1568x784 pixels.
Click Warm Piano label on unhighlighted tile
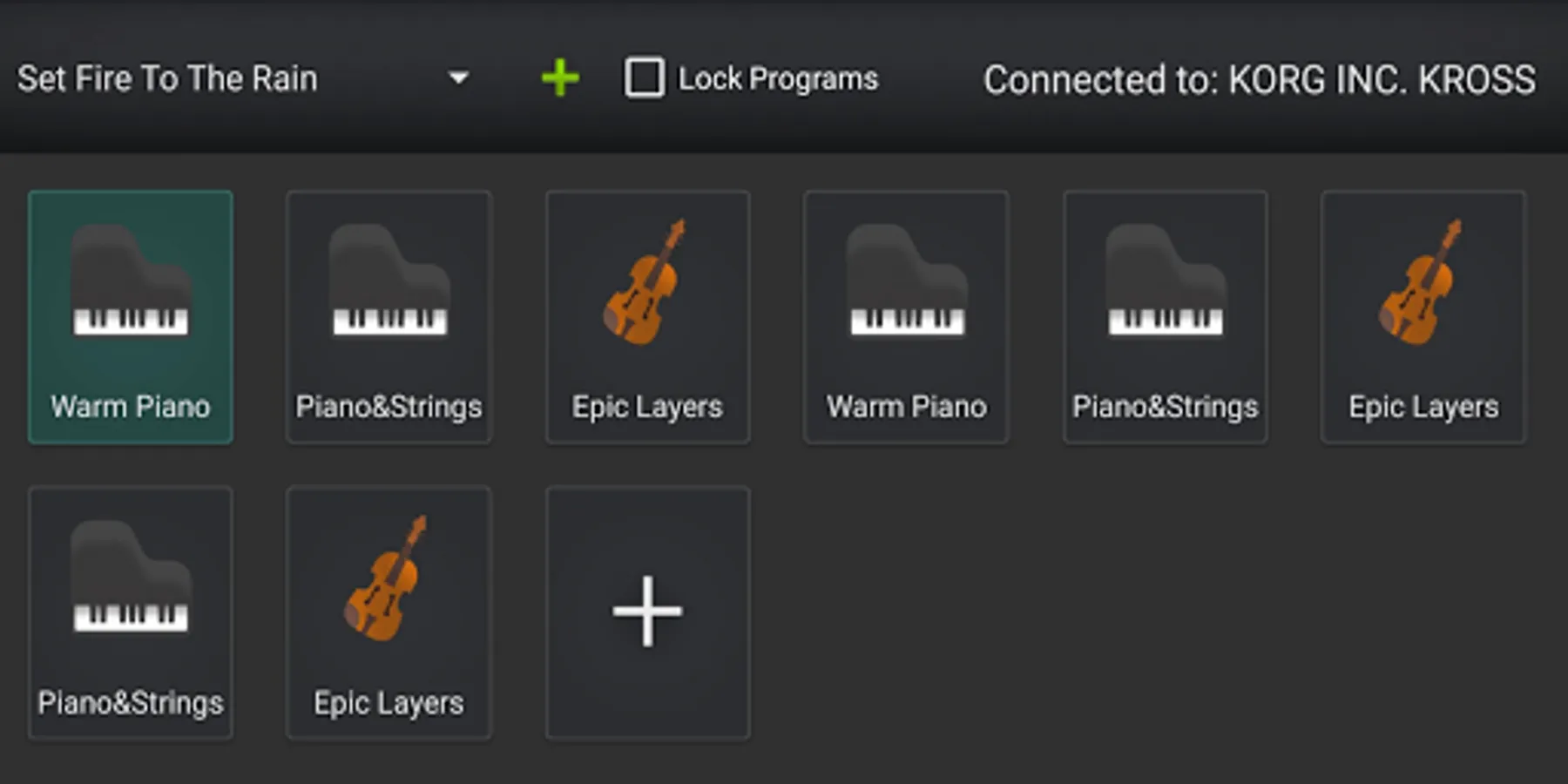click(907, 407)
